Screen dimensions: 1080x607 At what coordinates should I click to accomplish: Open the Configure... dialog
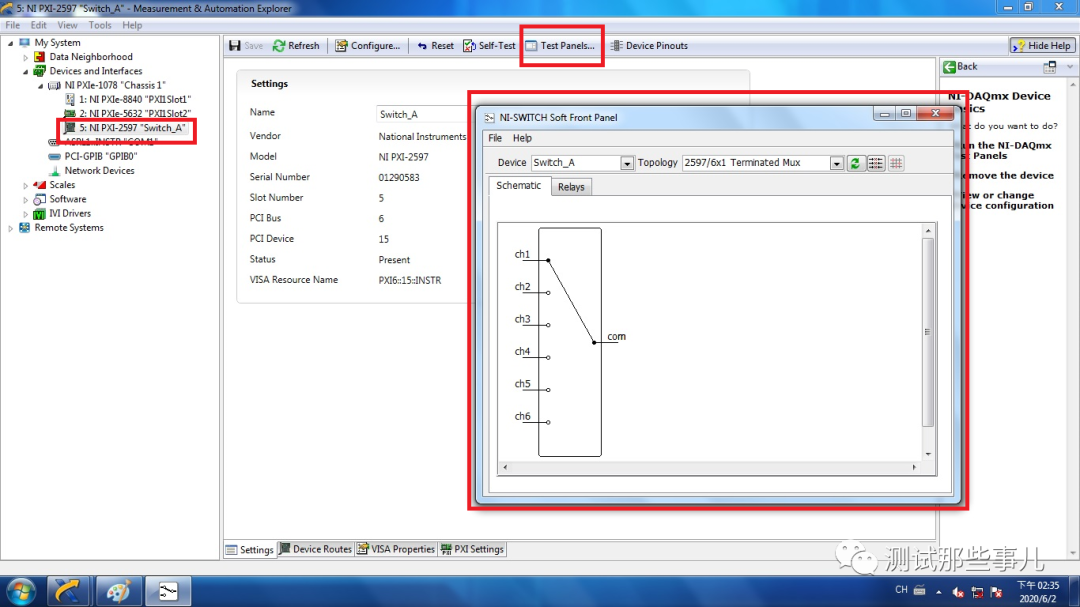click(x=368, y=45)
